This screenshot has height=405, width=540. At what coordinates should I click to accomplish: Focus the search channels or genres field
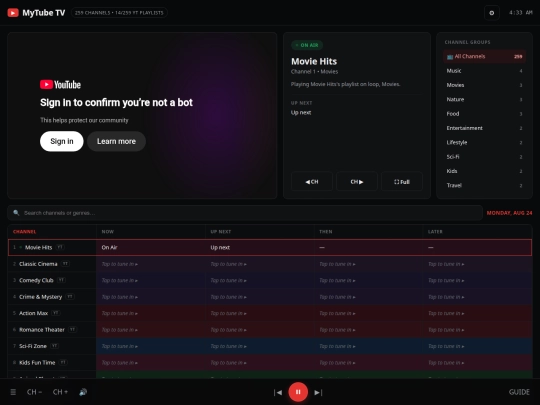pyautogui.click(x=245, y=213)
